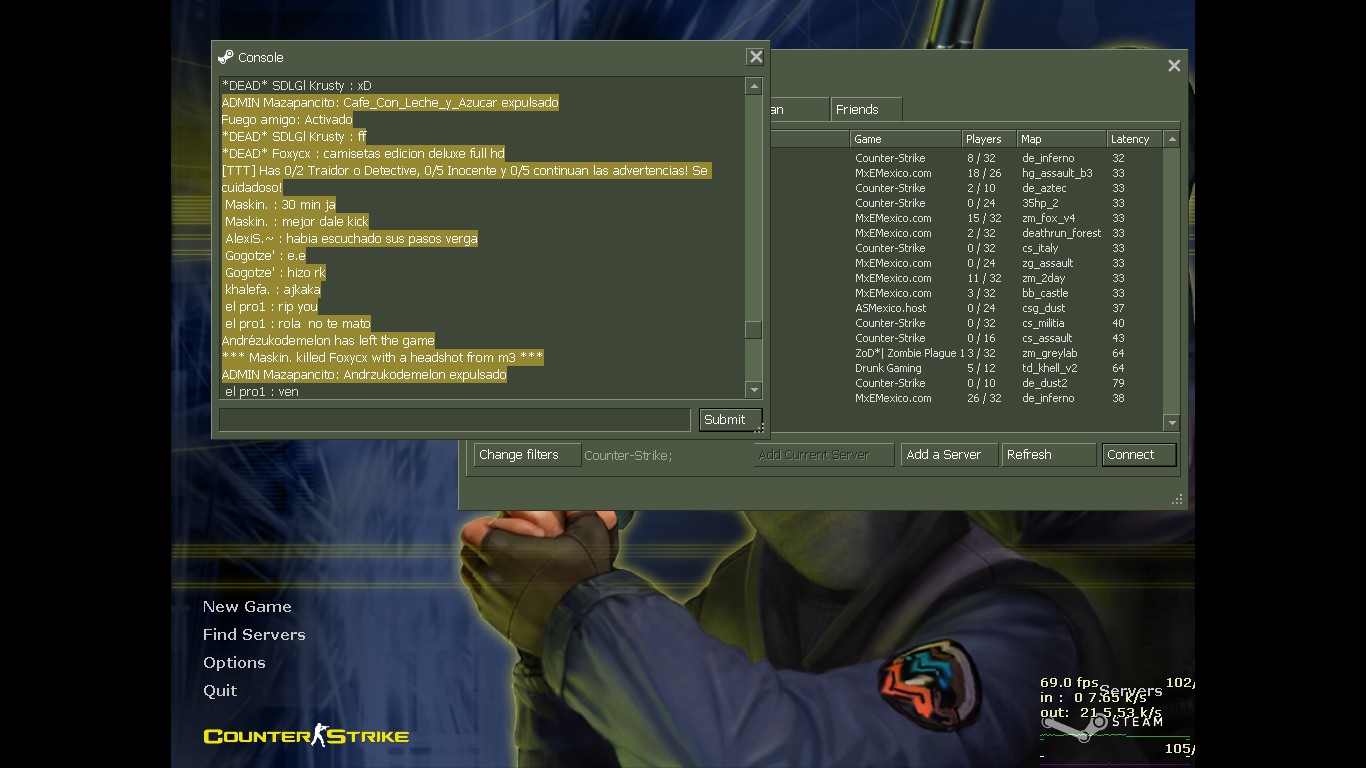
Task: Sort servers by Players column
Action: point(989,139)
